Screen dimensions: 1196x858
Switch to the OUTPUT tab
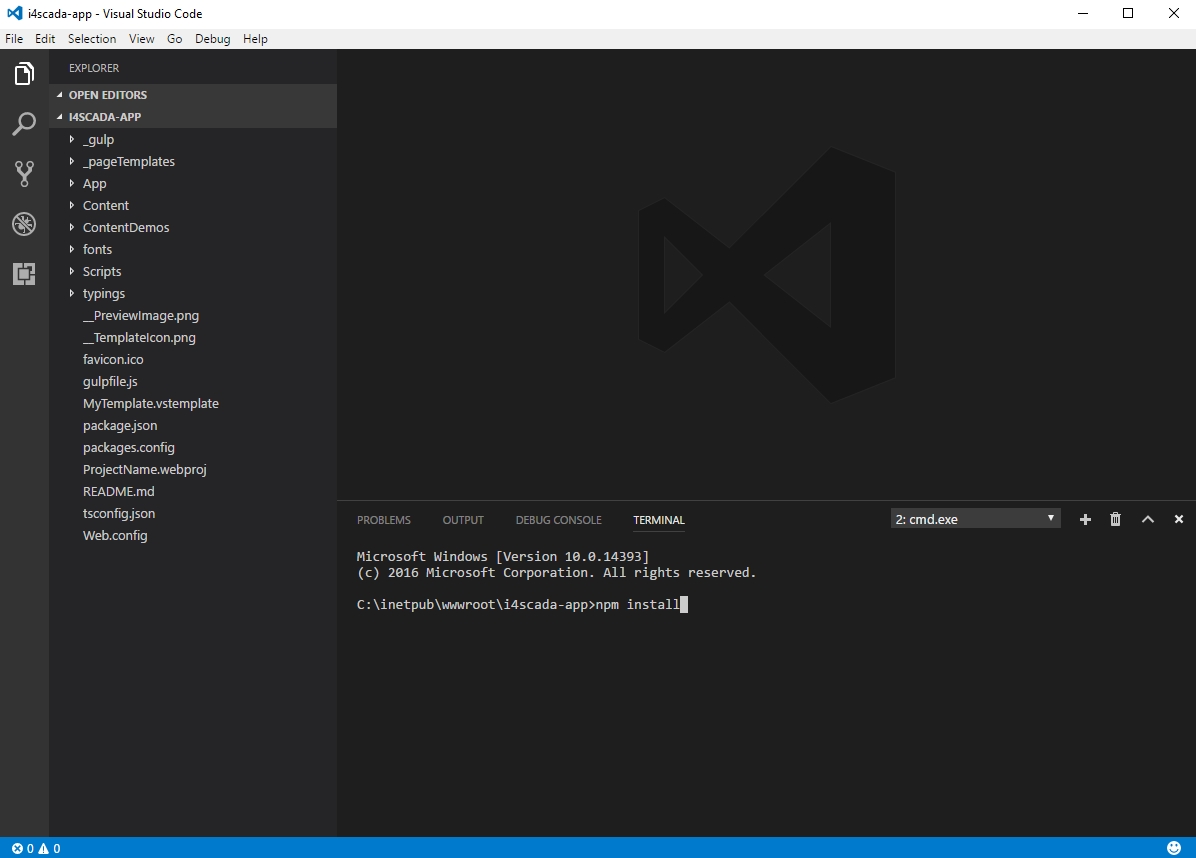tap(463, 520)
